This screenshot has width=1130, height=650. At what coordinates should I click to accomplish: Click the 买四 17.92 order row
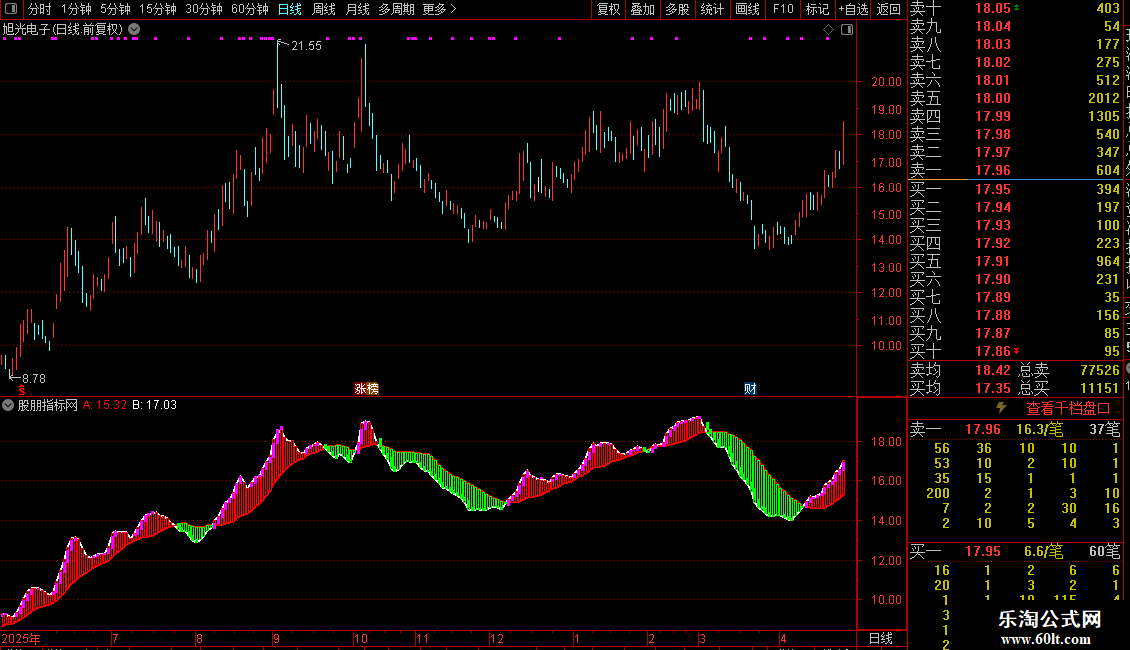[x=1015, y=243]
